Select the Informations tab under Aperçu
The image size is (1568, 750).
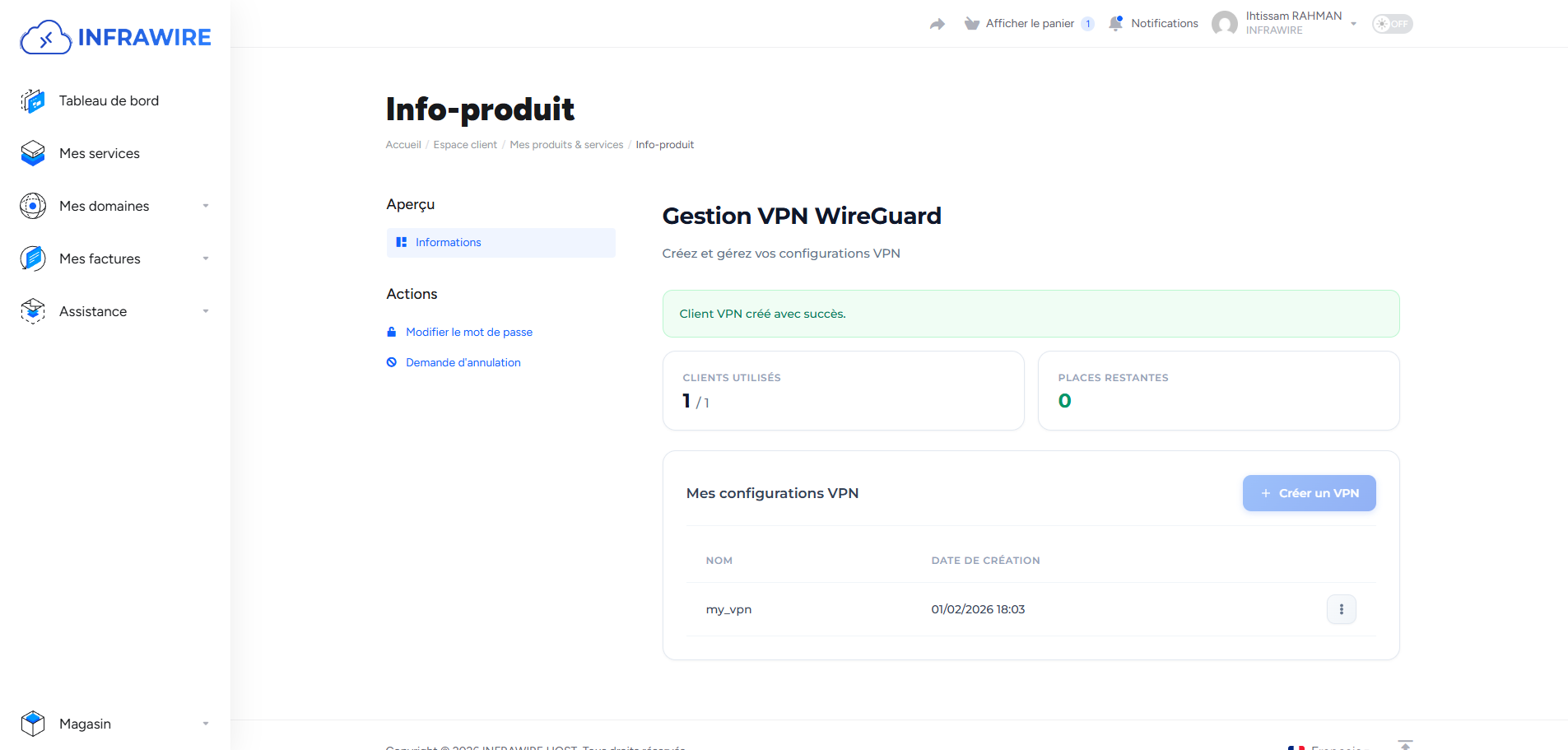tap(449, 242)
